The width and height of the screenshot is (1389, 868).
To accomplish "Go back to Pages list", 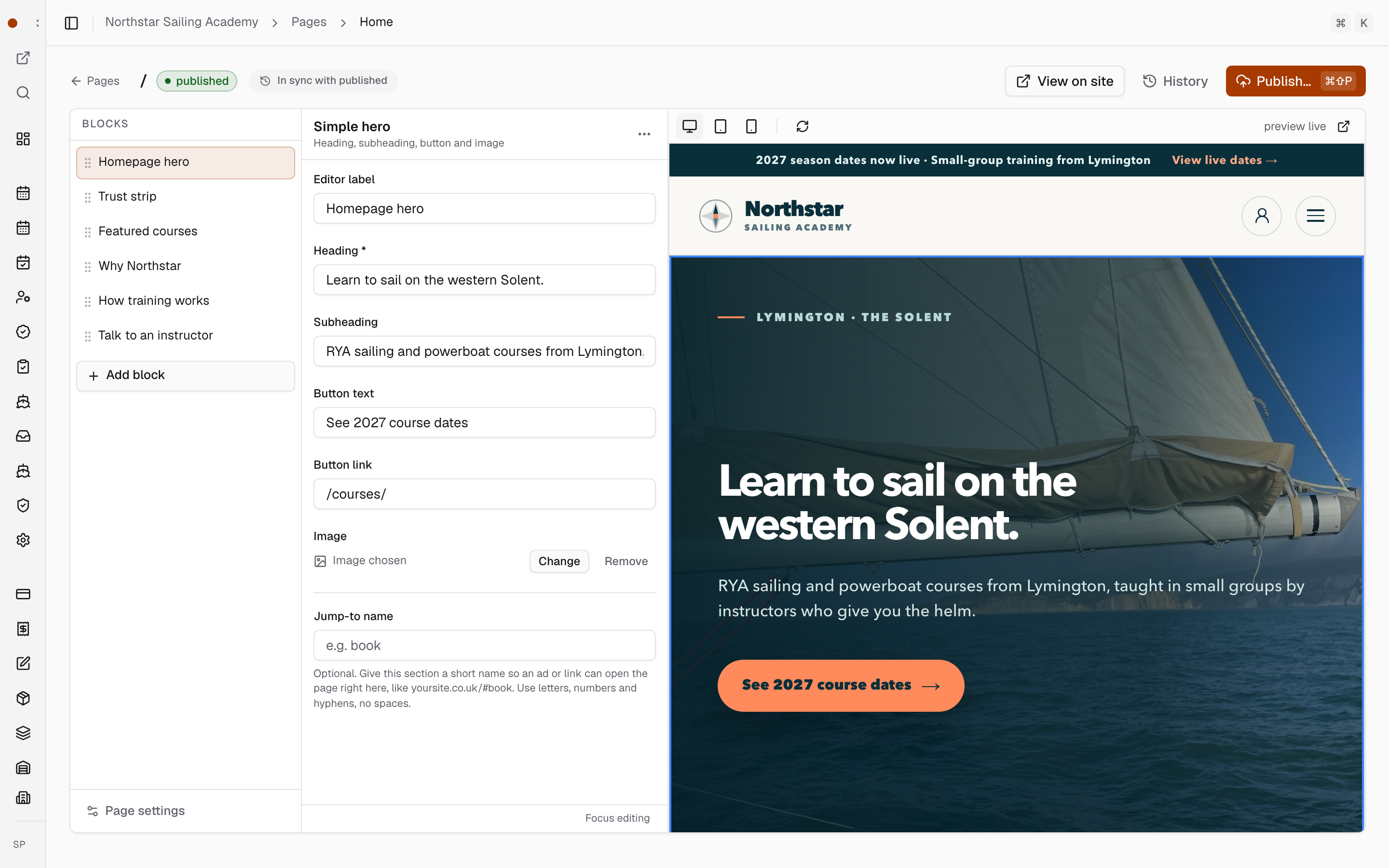I will [x=95, y=81].
